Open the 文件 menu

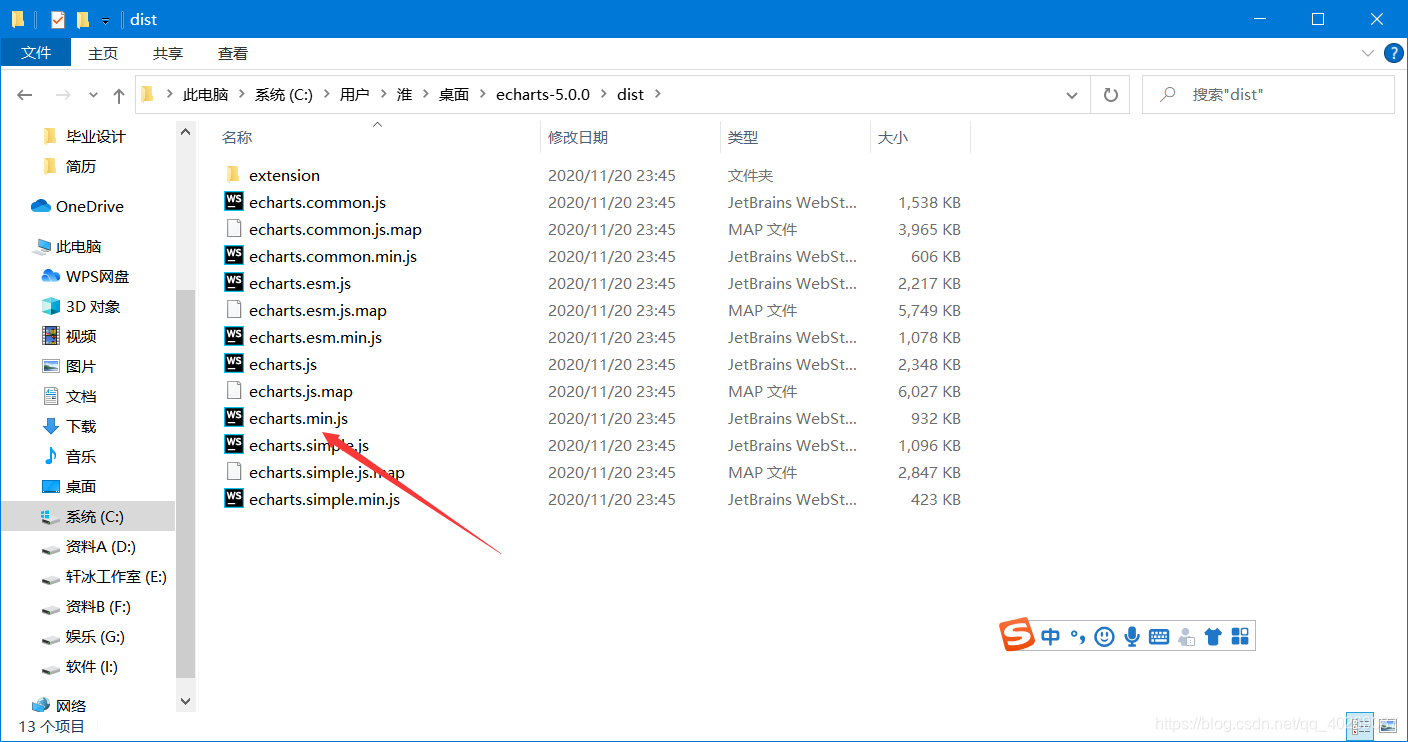click(36, 53)
